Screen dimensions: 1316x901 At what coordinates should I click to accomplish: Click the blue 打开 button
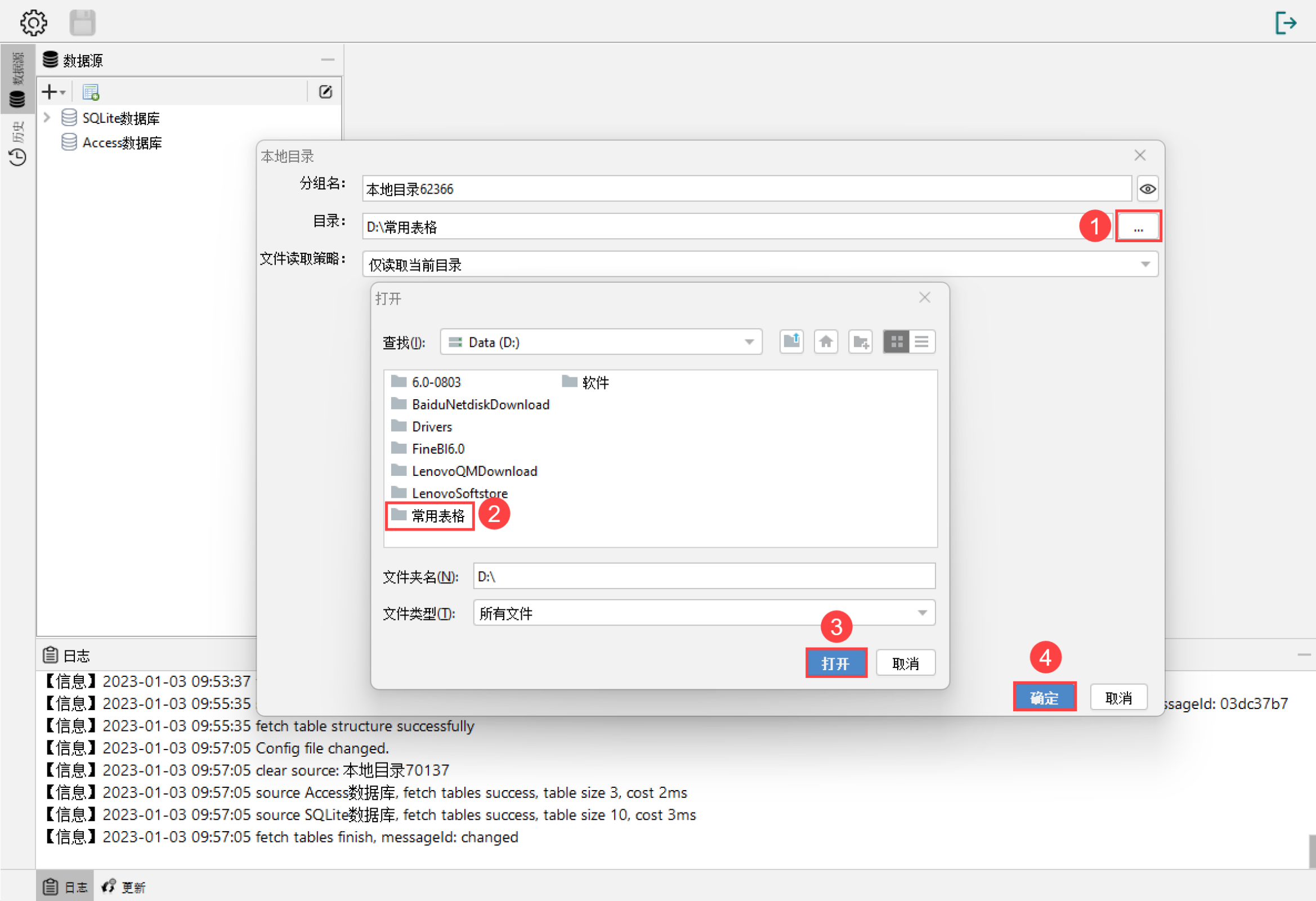(x=836, y=663)
